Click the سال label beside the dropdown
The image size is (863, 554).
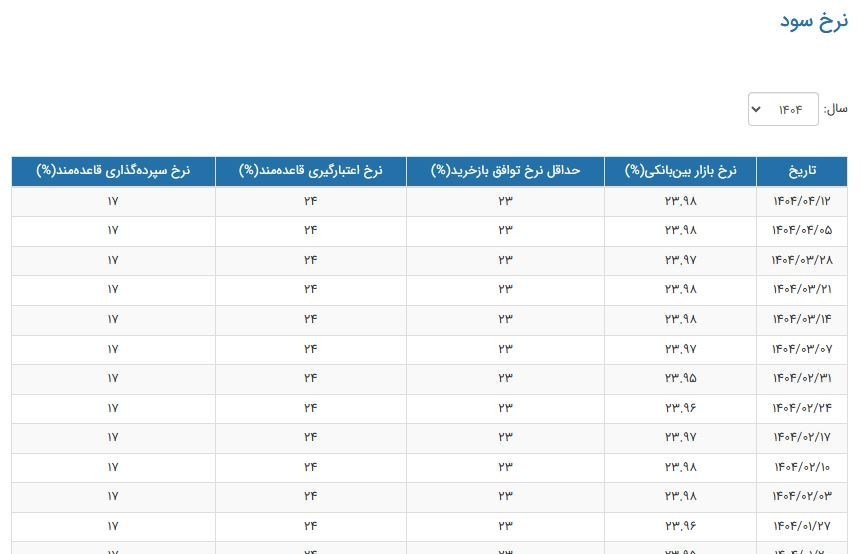point(835,110)
